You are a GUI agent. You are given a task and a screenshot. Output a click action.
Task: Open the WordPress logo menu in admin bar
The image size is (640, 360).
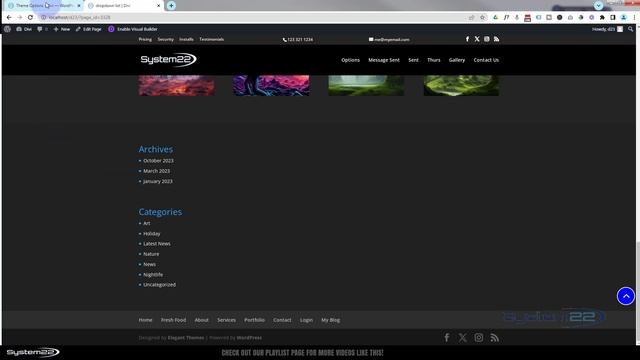coord(7,29)
